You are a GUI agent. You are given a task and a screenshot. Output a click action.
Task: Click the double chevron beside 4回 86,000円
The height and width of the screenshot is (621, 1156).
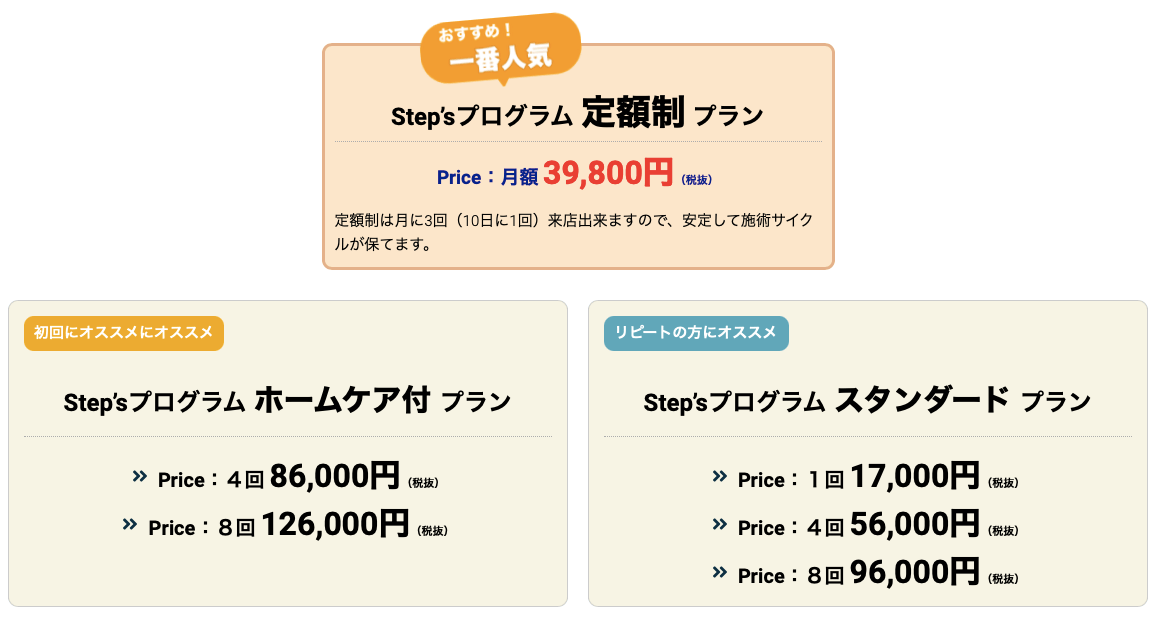pyautogui.click(x=140, y=476)
